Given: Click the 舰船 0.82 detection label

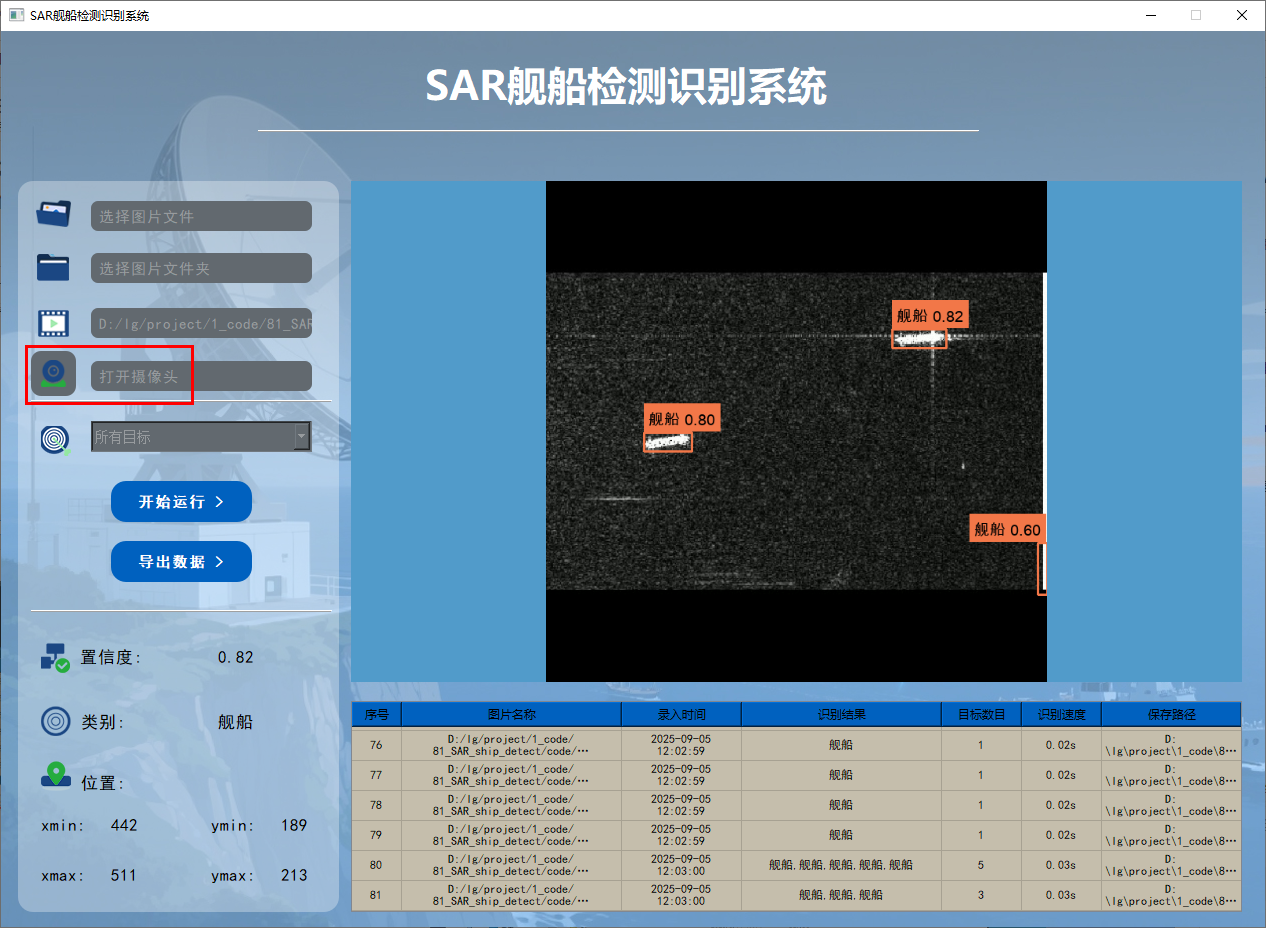Looking at the screenshot, I should tap(930, 316).
